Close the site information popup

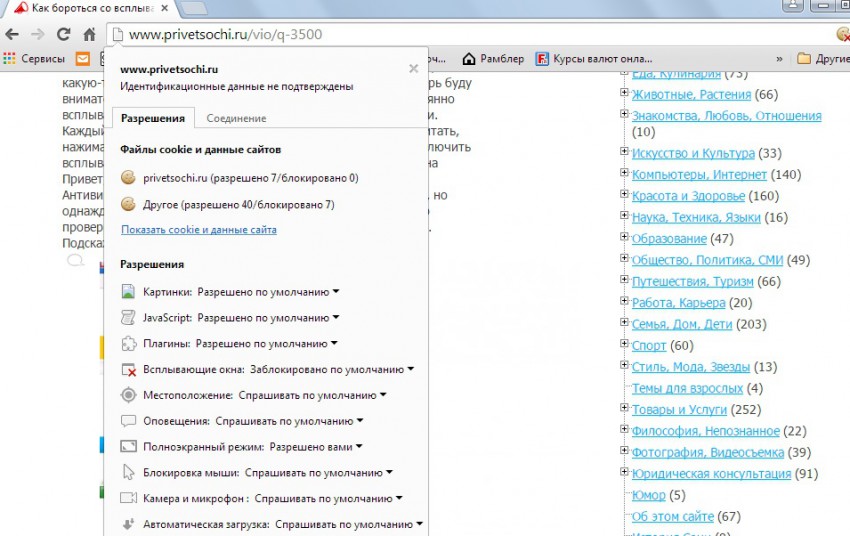[414, 69]
